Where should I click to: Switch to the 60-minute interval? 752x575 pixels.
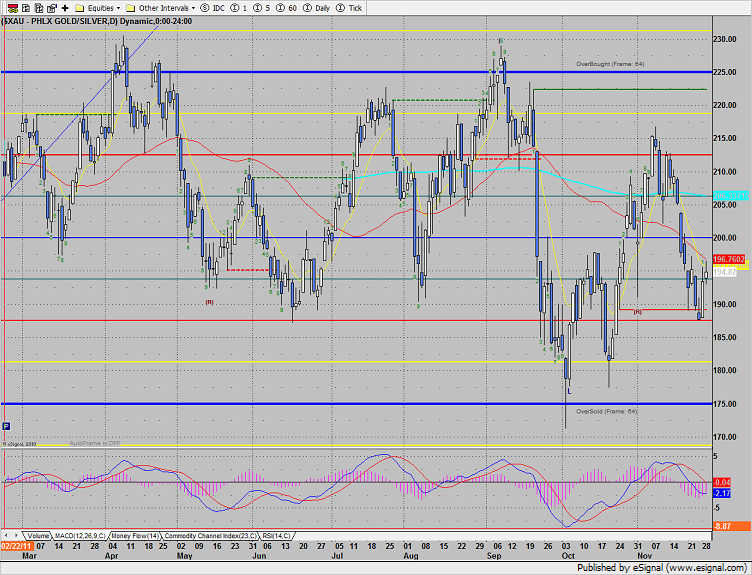(x=285, y=7)
